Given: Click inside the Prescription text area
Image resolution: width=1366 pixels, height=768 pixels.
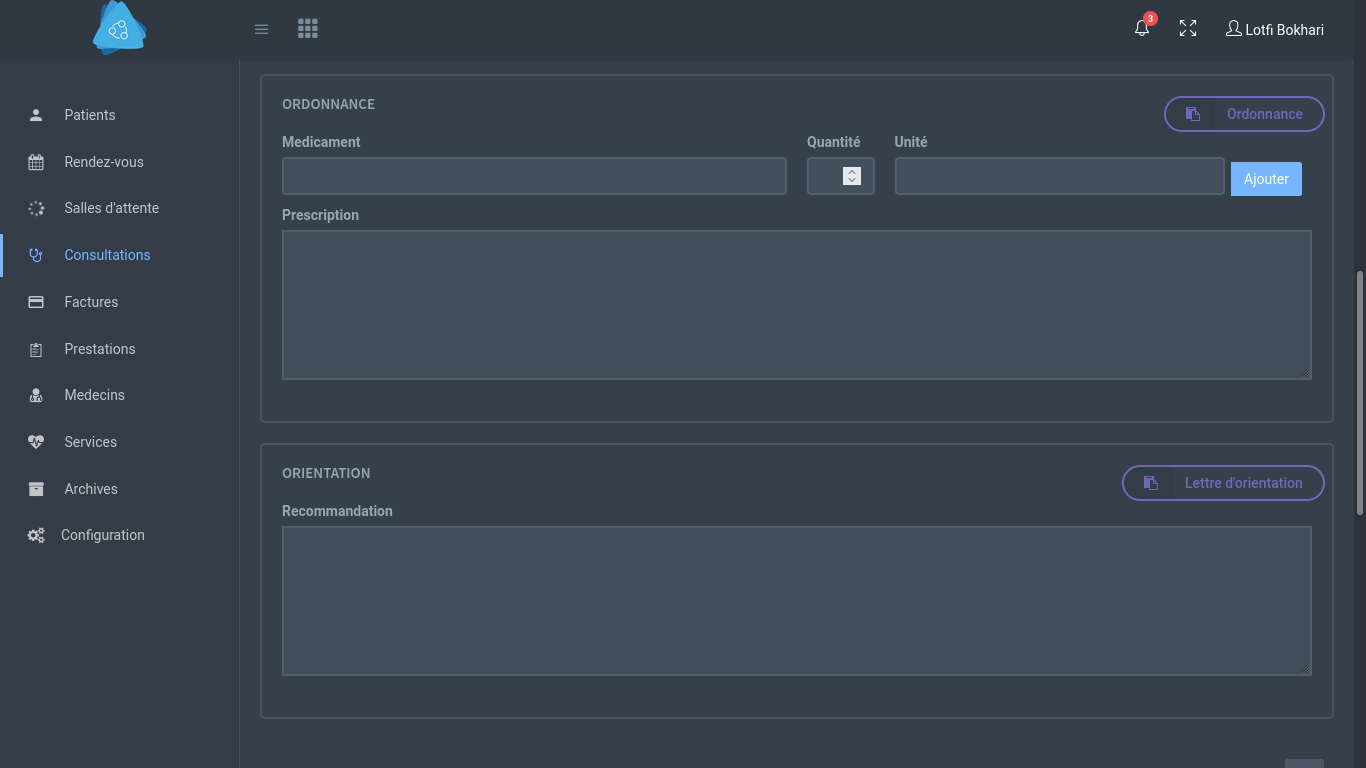Looking at the screenshot, I should [x=796, y=305].
